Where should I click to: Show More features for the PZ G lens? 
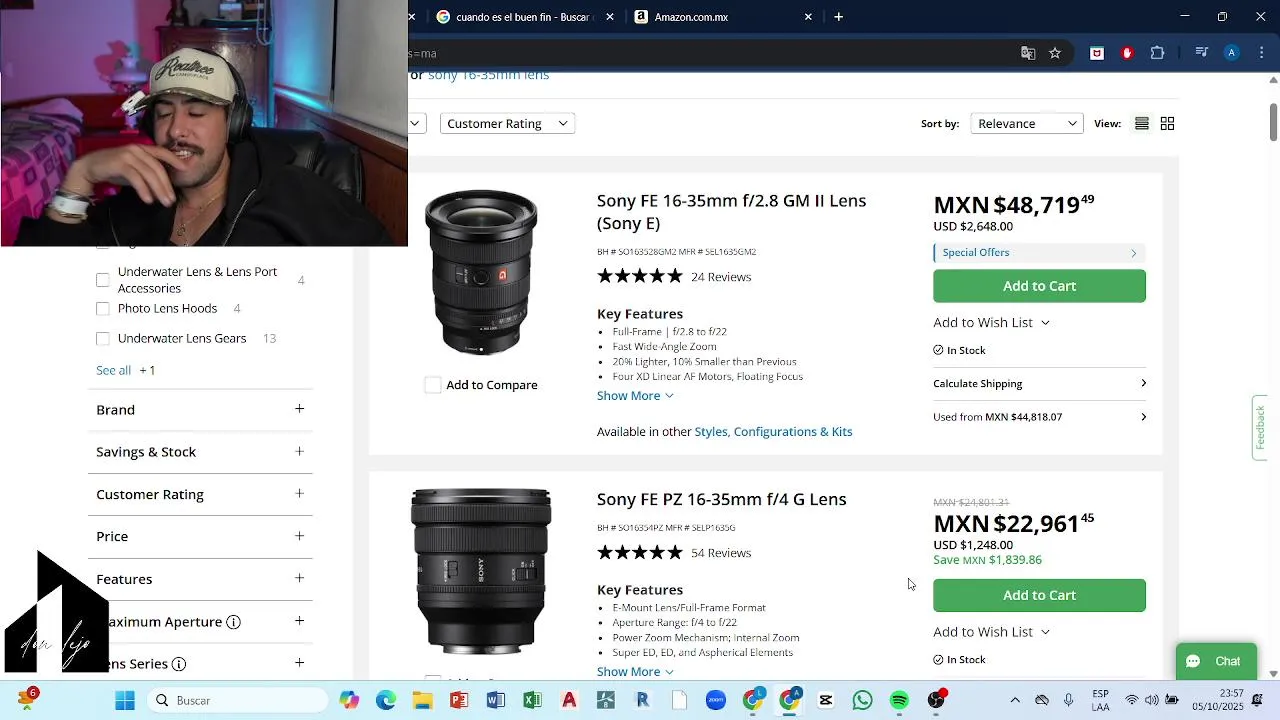[x=635, y=672]
